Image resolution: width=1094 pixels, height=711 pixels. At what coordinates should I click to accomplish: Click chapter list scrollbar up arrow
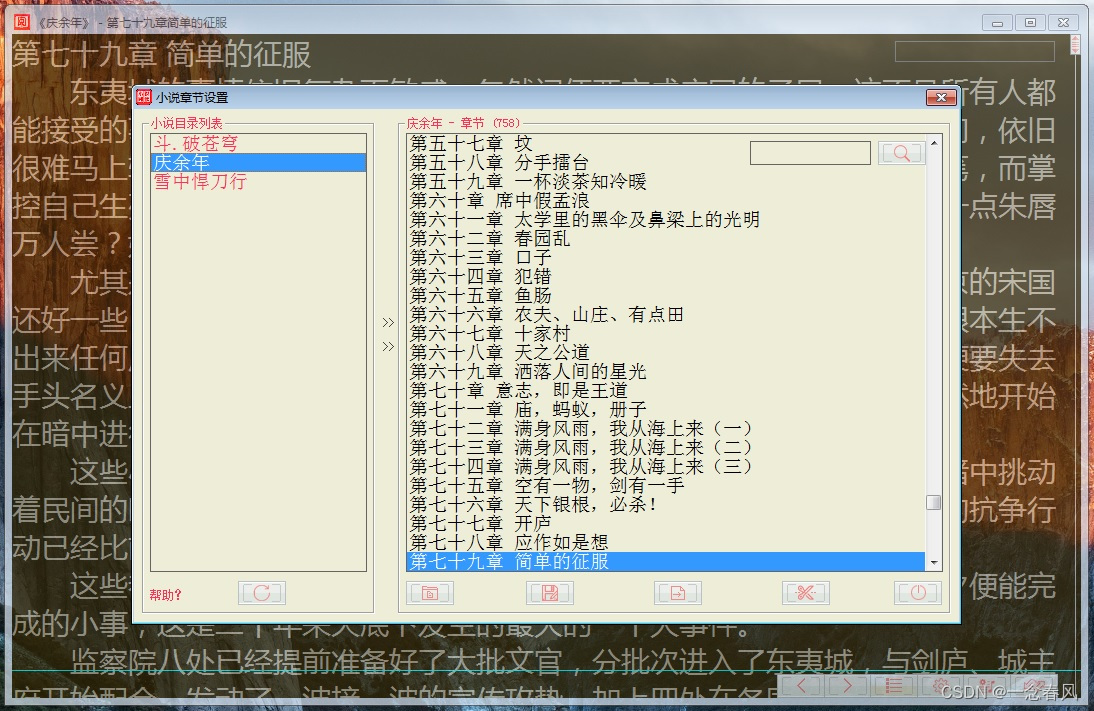tap(934, 143)
